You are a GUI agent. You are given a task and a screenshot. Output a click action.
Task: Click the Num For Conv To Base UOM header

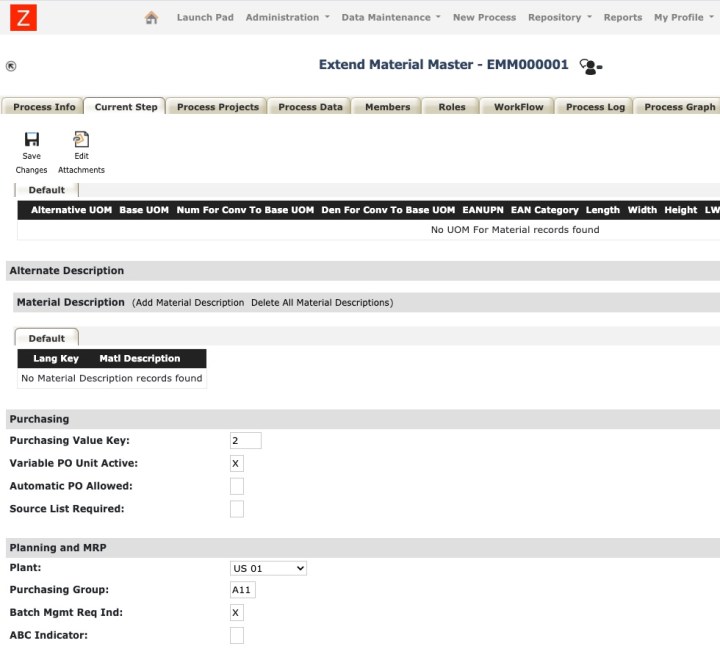(245, 210)
